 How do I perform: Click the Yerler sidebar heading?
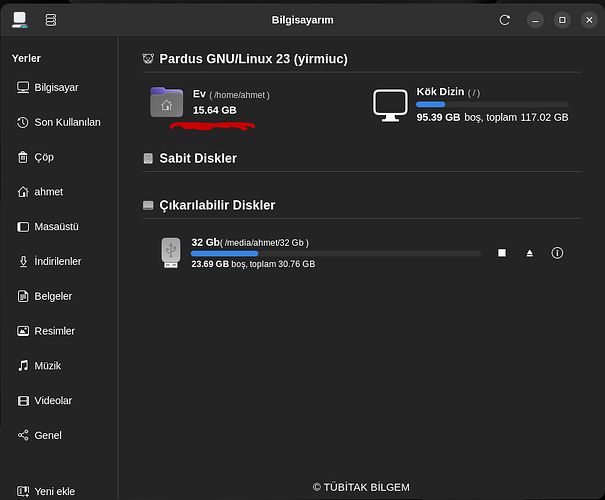click(26, 58)
